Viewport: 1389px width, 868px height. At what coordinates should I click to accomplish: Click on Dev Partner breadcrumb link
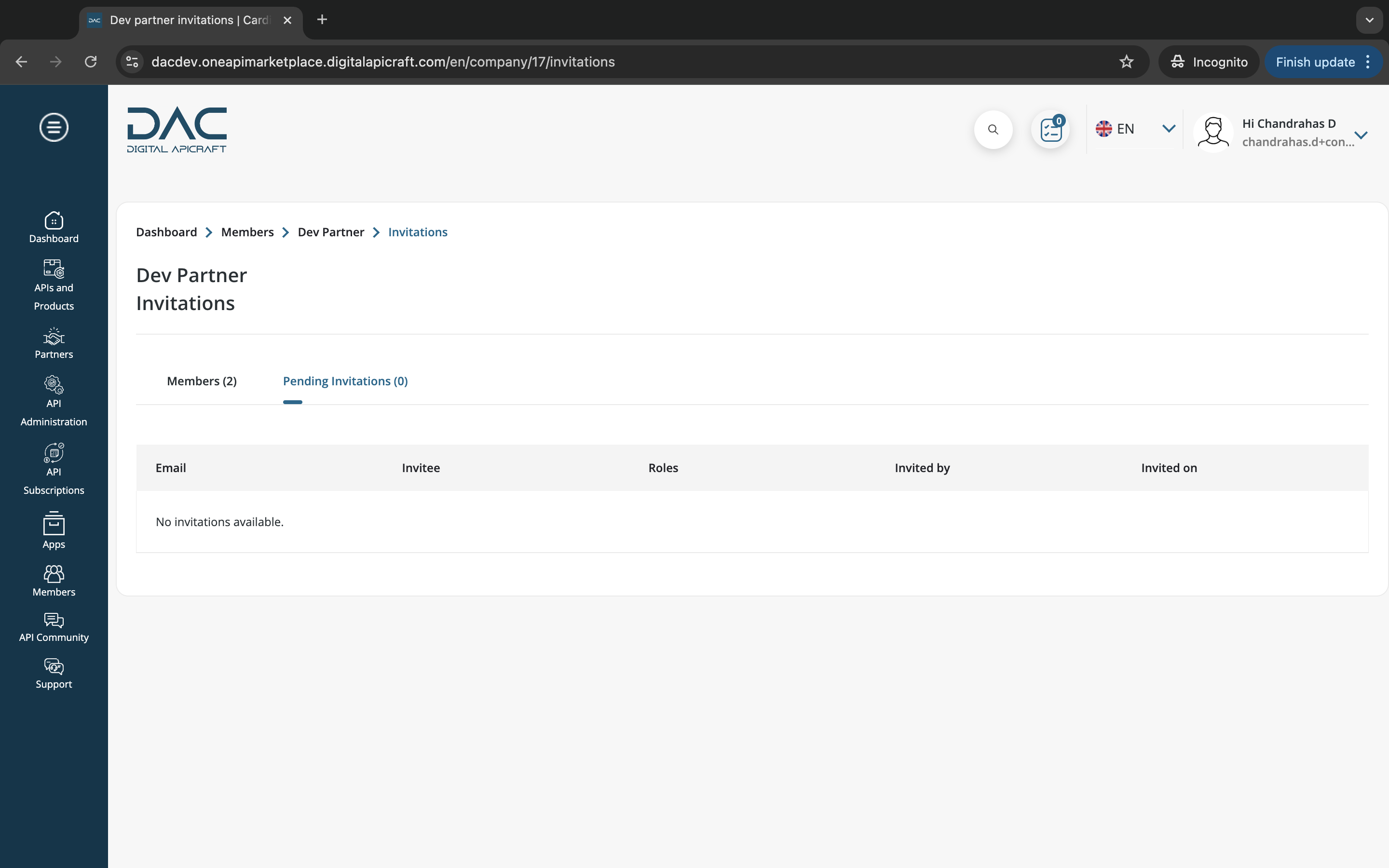click(331, 232)
